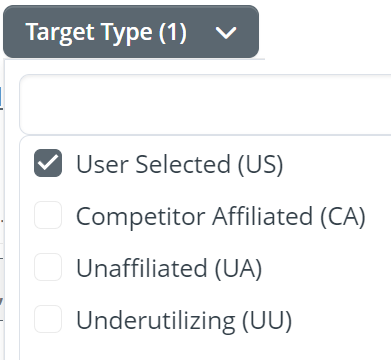
Task: Select the User Selected (US) option label
Action: click(x=180, y=164)
